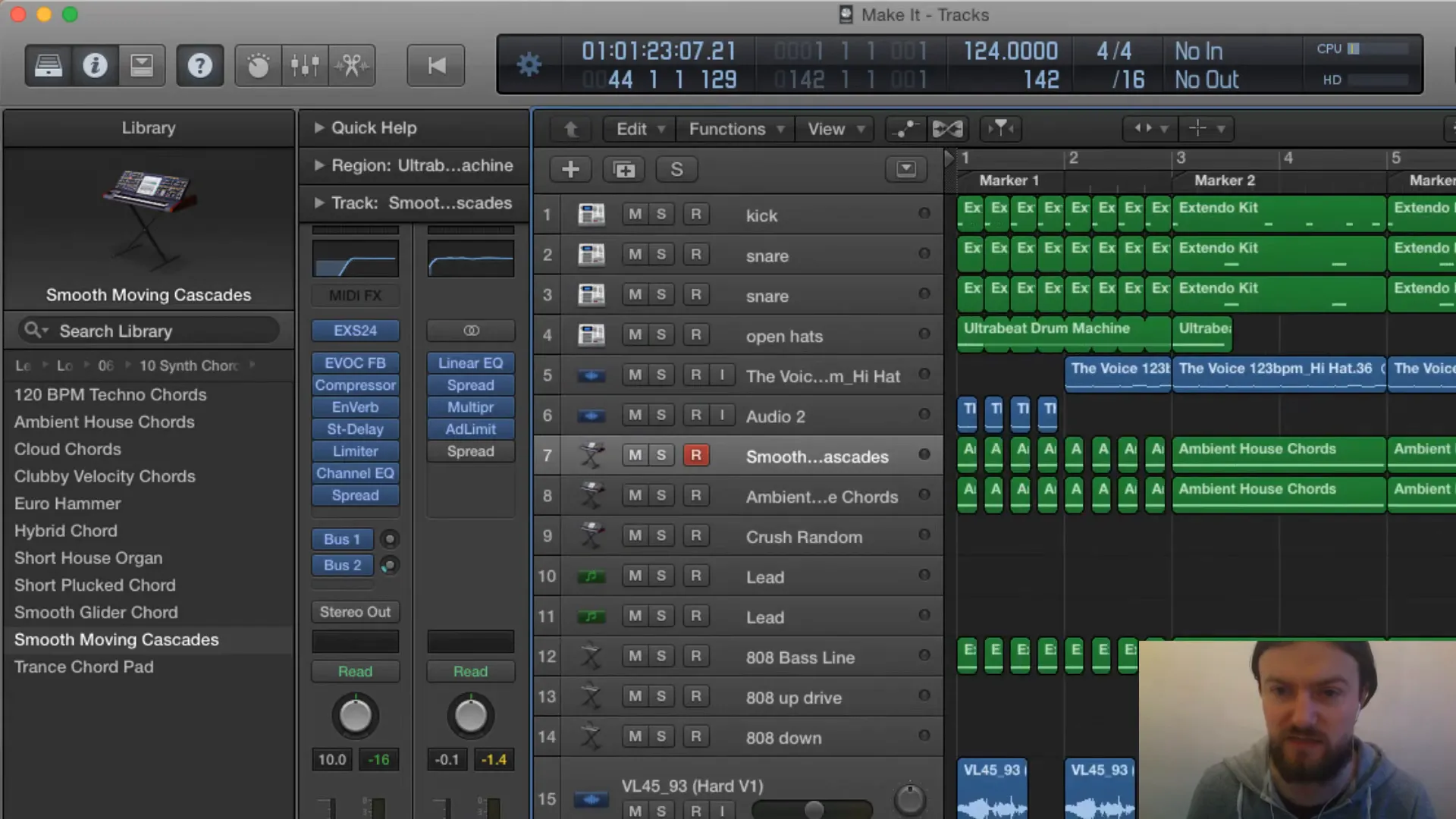Click the scissors/cut tool in toolbar

(351, 65)
